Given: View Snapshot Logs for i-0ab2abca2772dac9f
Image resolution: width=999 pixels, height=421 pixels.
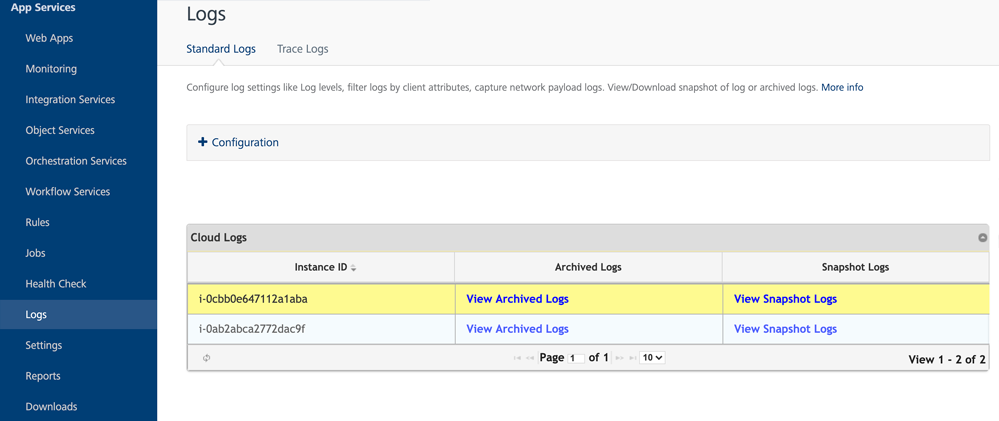Looking at the screenshot, I should 785,329.
